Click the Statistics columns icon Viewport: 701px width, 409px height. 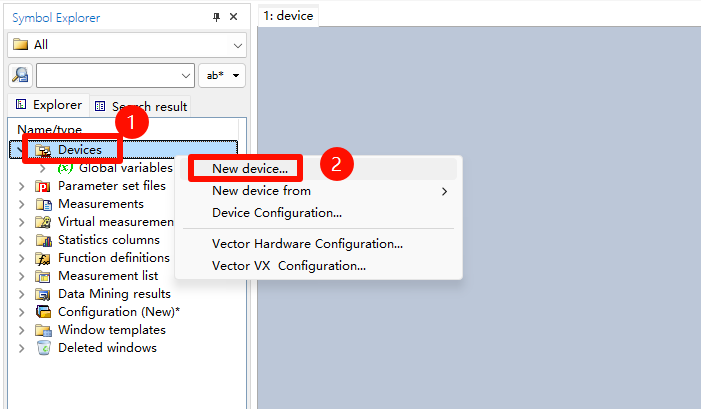(x=43, y=240)
